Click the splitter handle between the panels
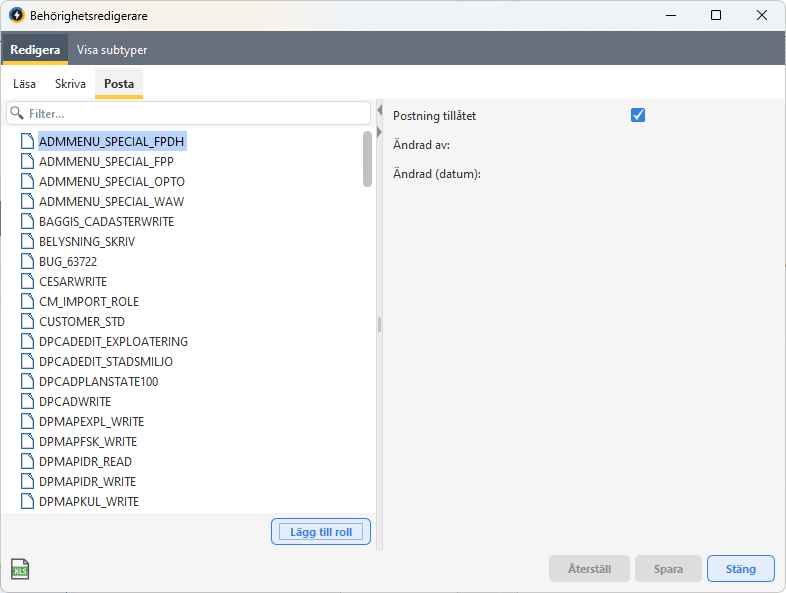The width and height of the screenshot is (786, 593). coord(379,324)
